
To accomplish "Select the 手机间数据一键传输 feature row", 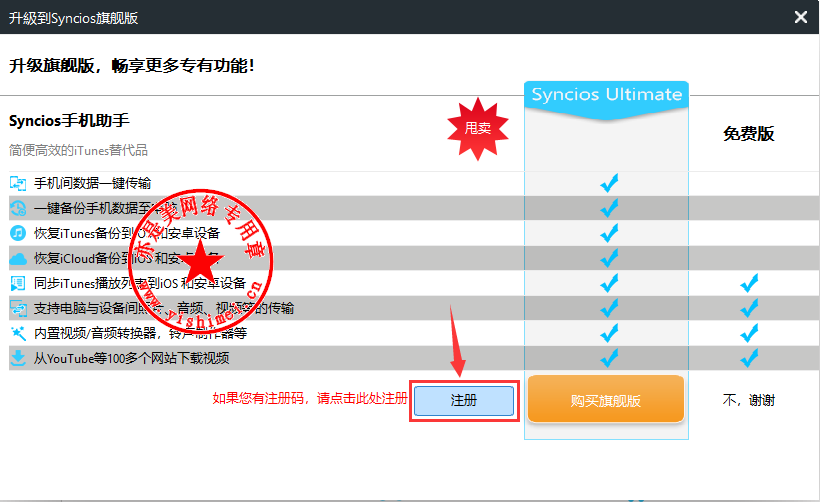I will tap(414, 183).
